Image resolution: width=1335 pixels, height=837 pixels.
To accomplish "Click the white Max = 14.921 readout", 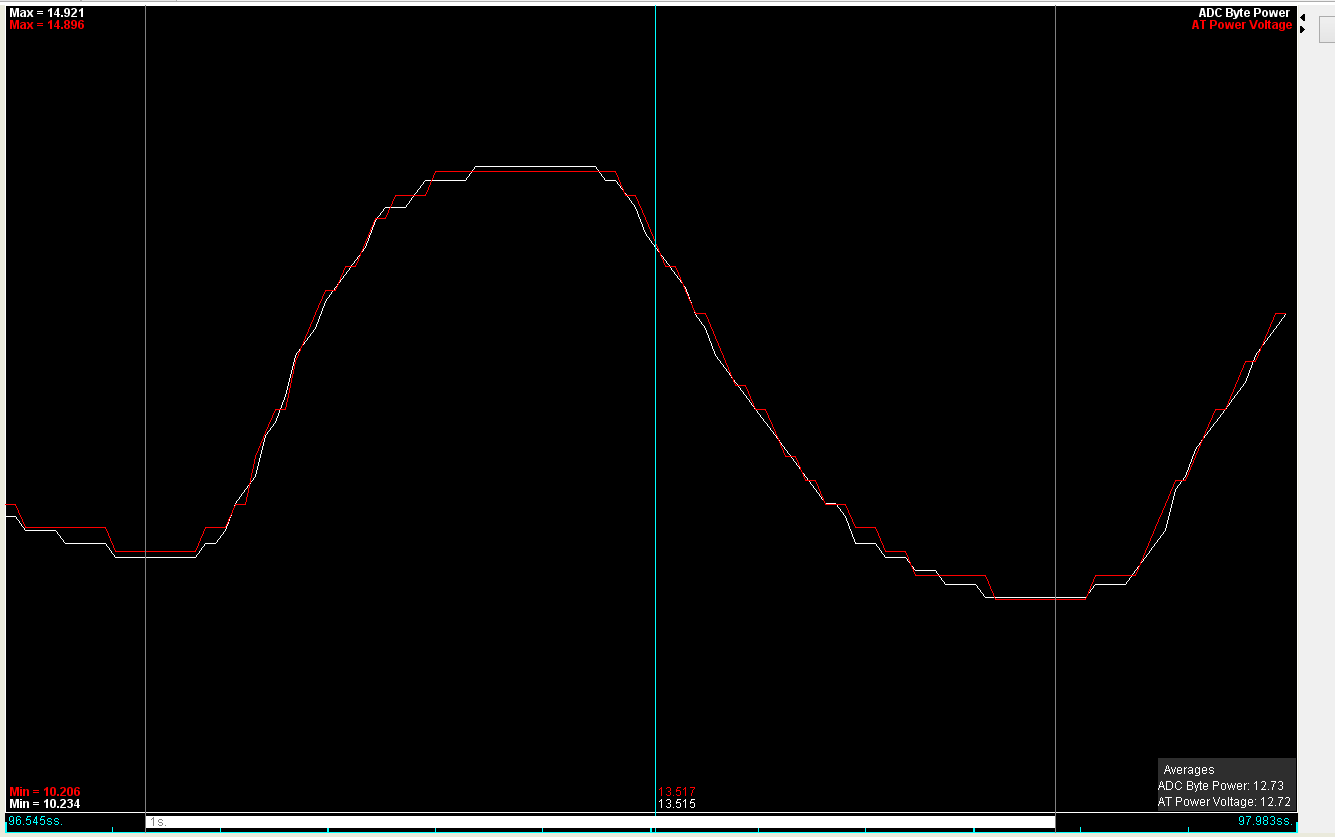I will [x=47, y=13].
